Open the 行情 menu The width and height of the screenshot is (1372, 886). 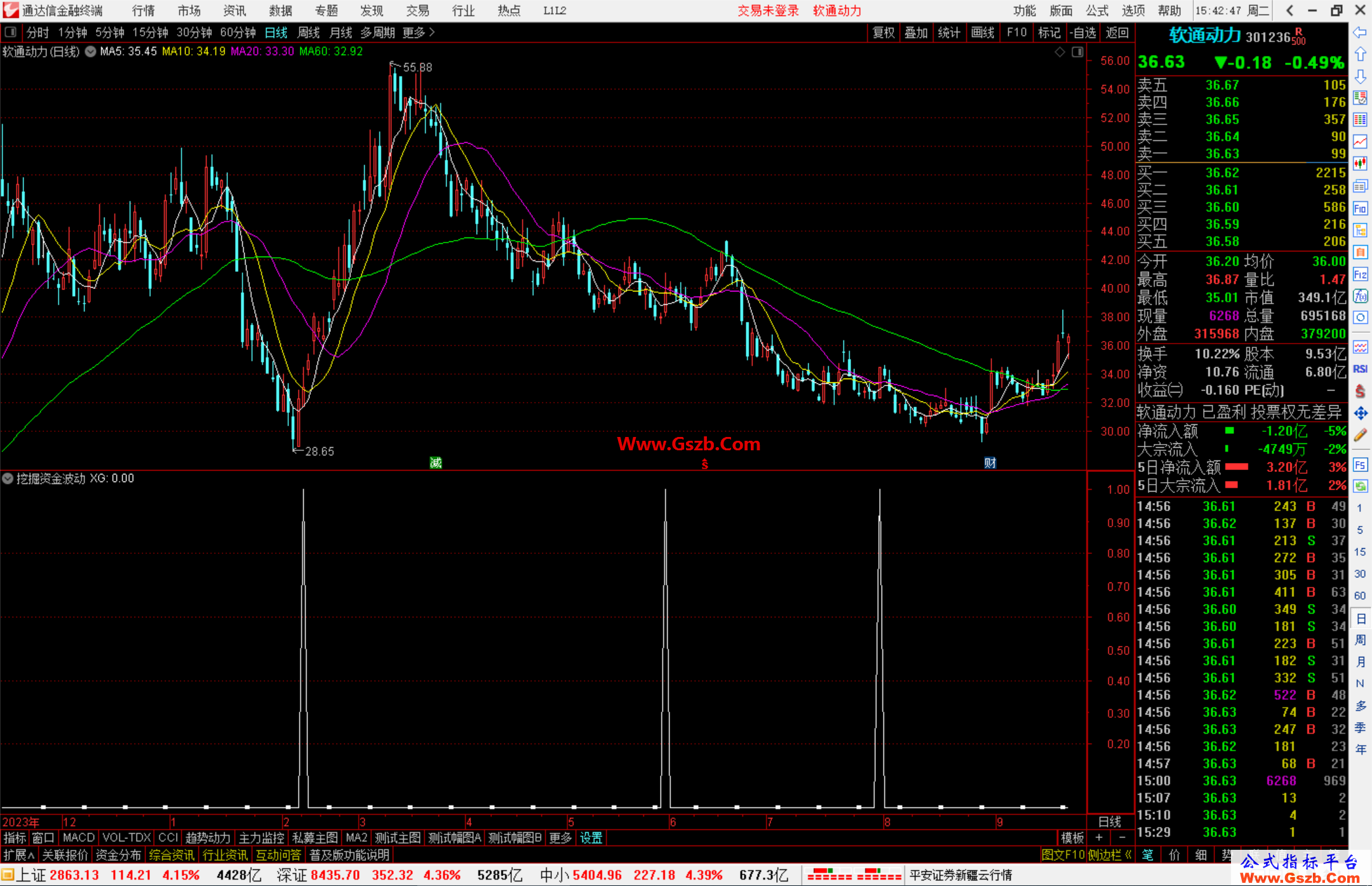pyautogui.click(x=144, y=10)
